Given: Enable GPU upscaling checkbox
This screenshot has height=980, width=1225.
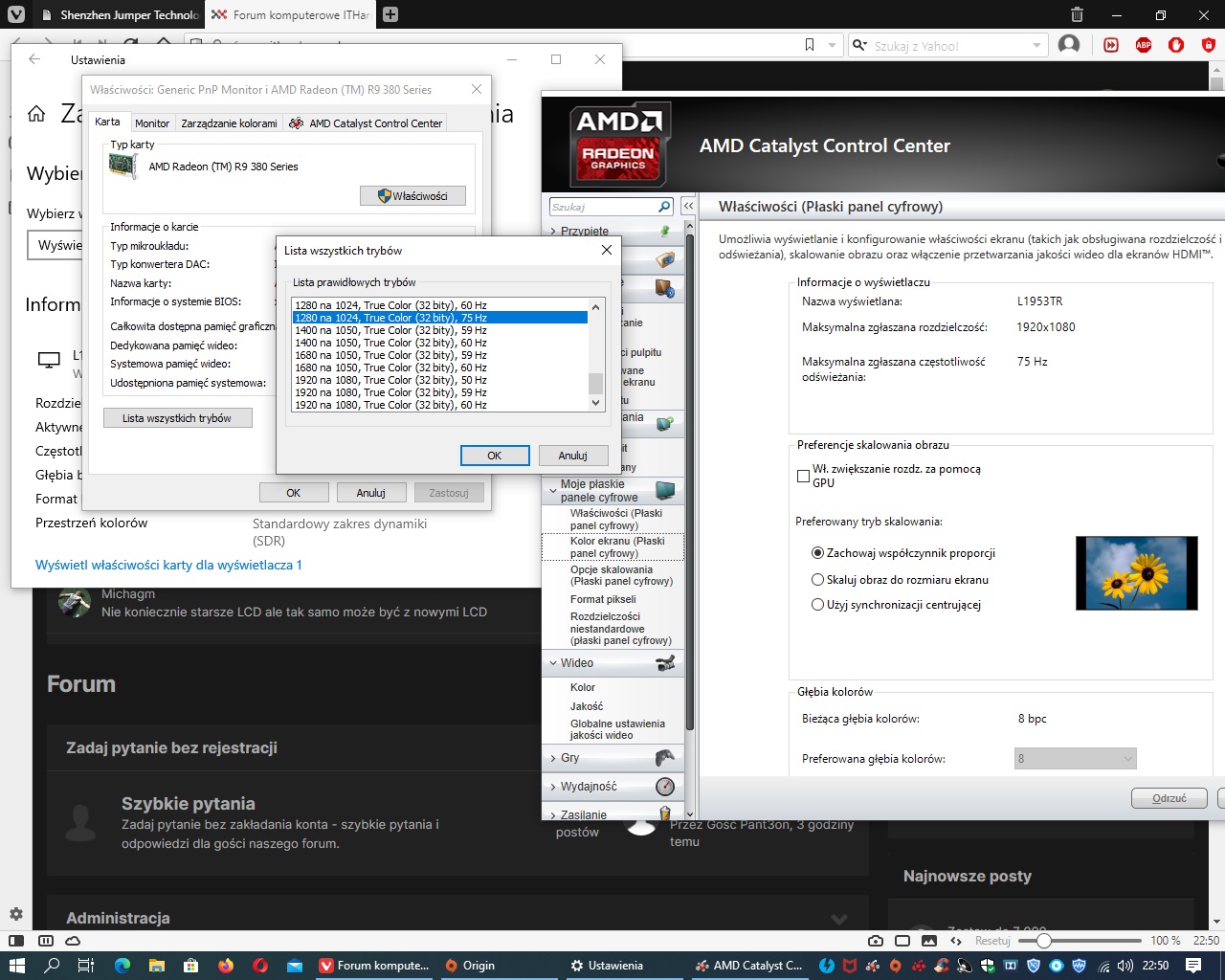Looking at the screenshot, I should [803, 476].
